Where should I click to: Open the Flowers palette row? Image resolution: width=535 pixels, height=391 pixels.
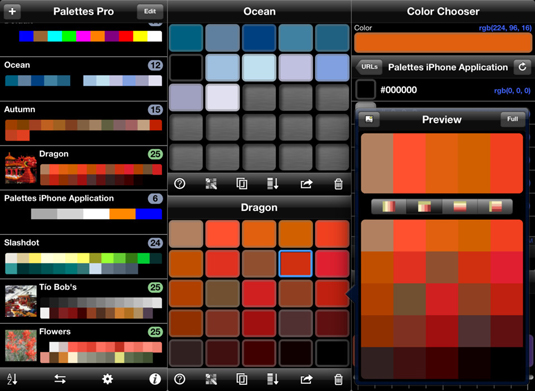pos(83,345)
